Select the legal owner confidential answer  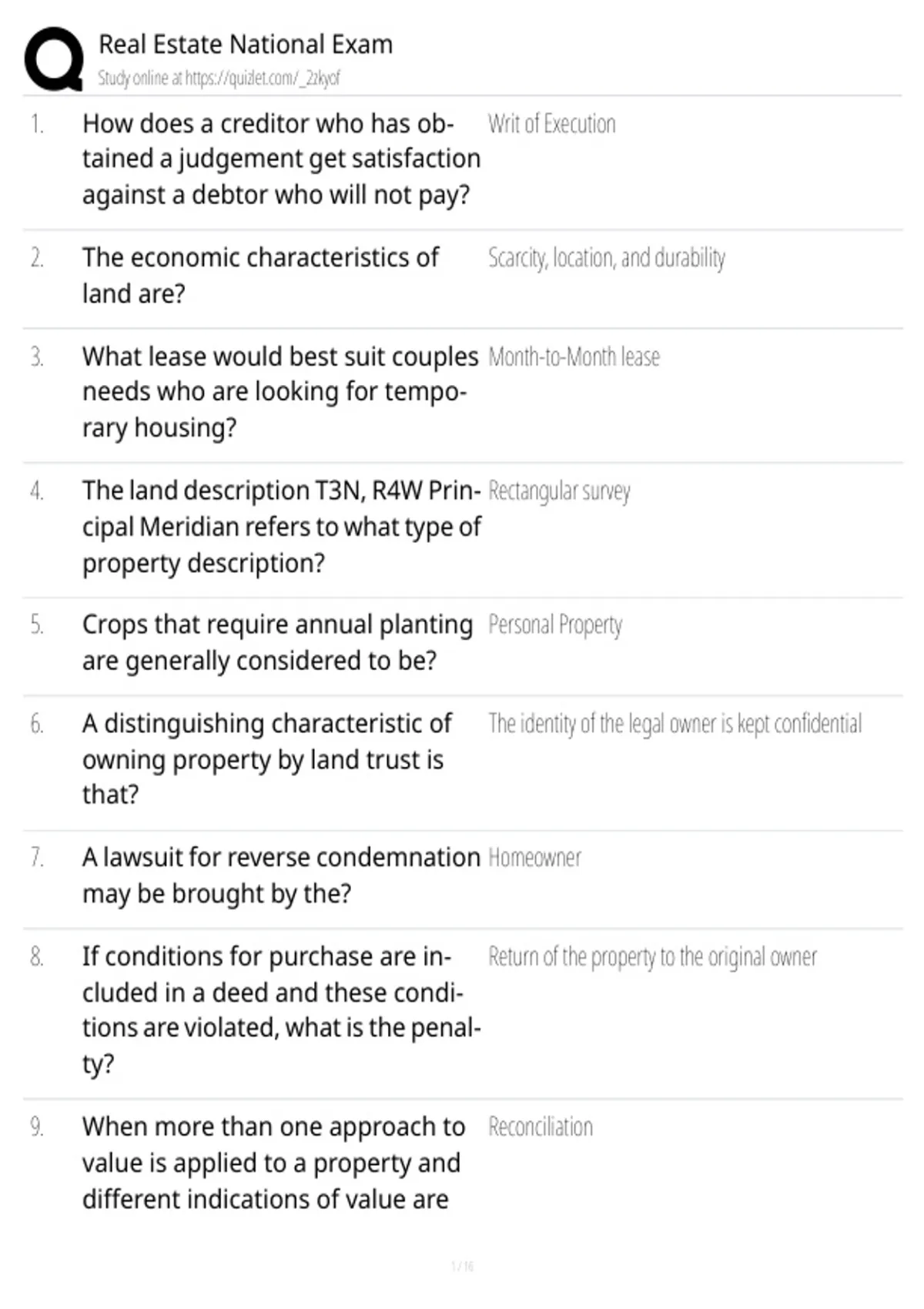click(x=675, y=724)
